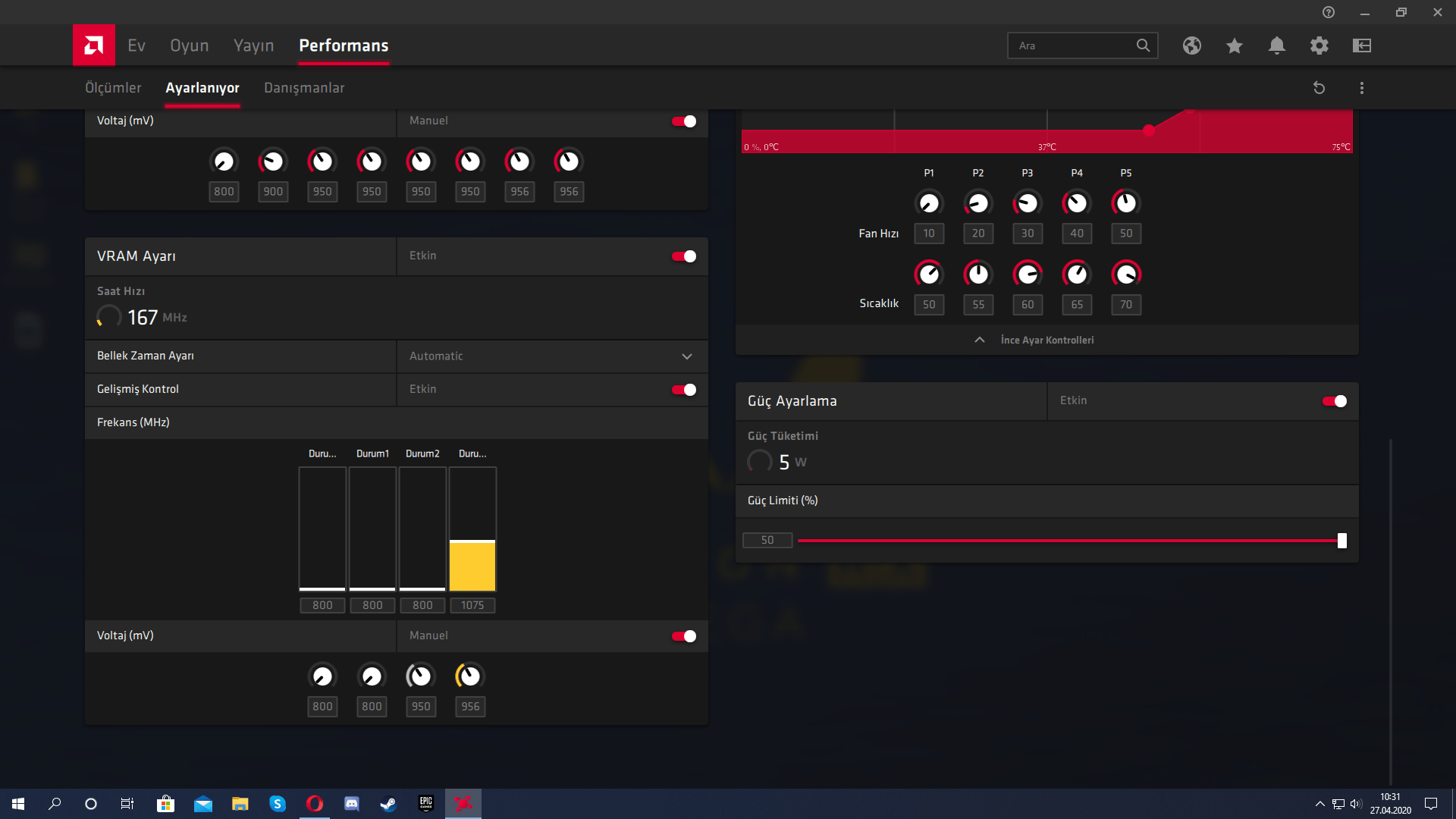Viewport: 1456px width, 819px height.
Task: Click the Güç Limiti slider handle
Action: coord(1341,541)
